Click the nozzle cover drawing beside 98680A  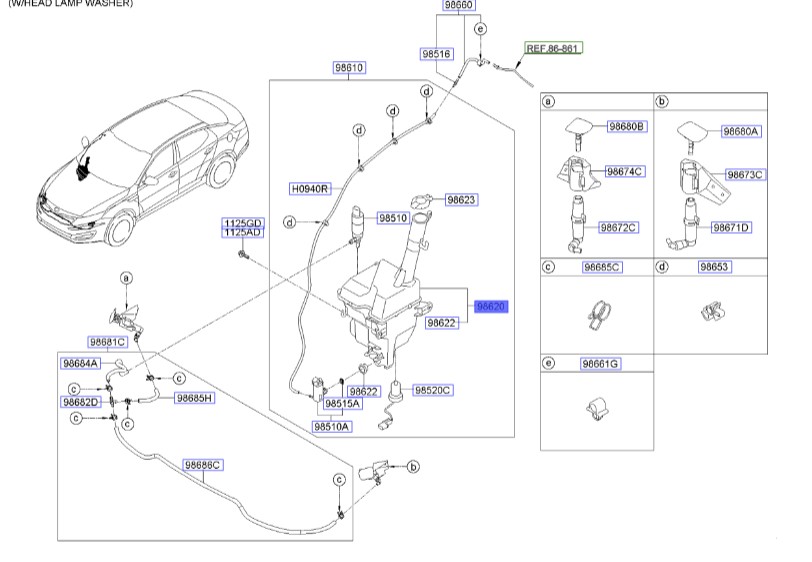694,137
